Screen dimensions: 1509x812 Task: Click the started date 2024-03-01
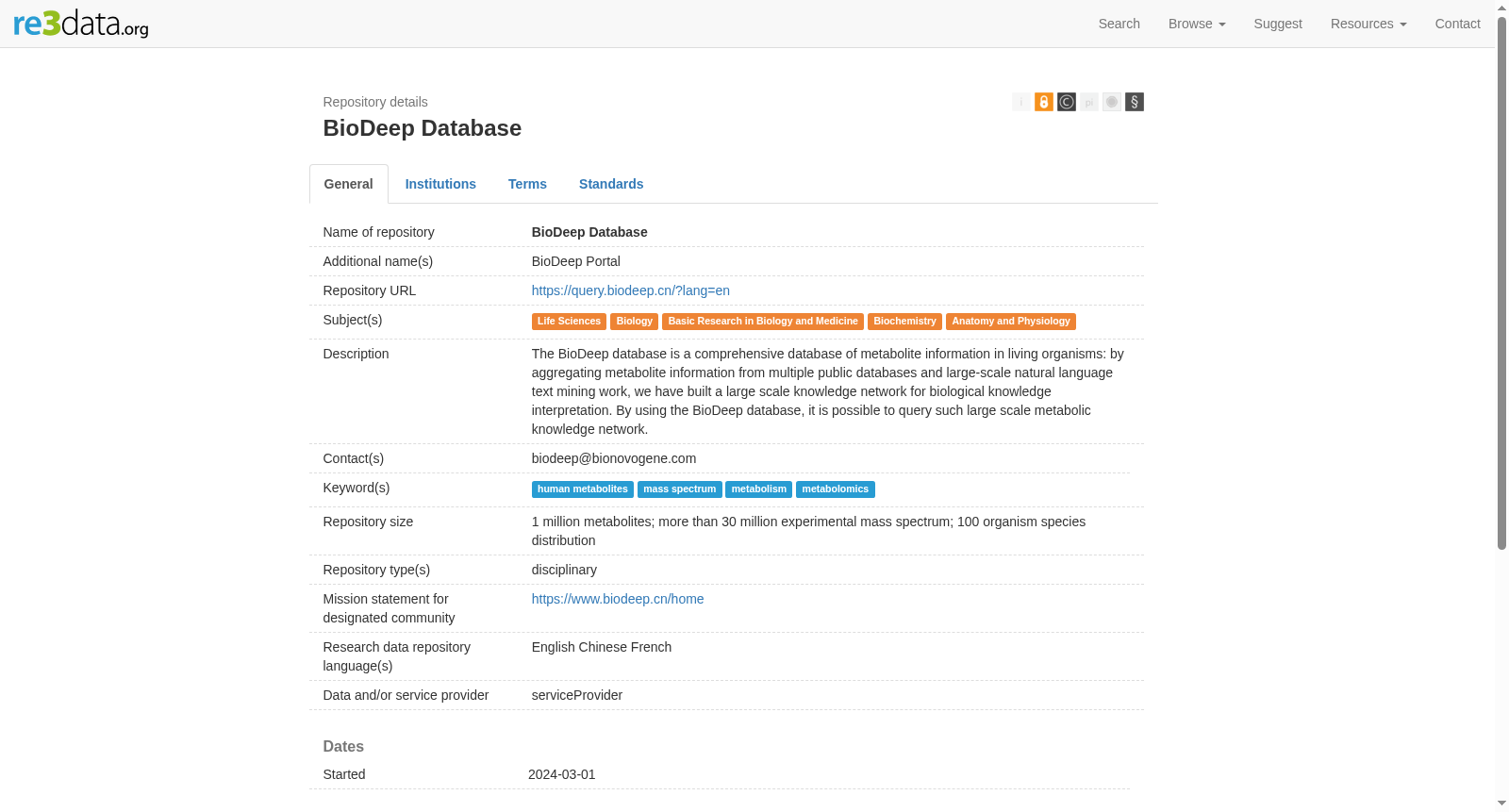562,774
